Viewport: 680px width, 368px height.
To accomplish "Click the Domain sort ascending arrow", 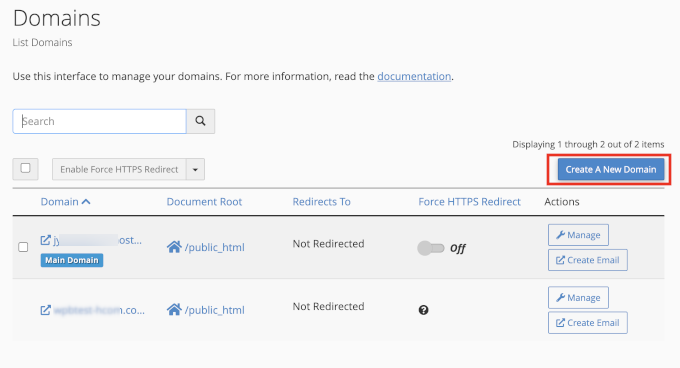I will click(x=86, y=202).
